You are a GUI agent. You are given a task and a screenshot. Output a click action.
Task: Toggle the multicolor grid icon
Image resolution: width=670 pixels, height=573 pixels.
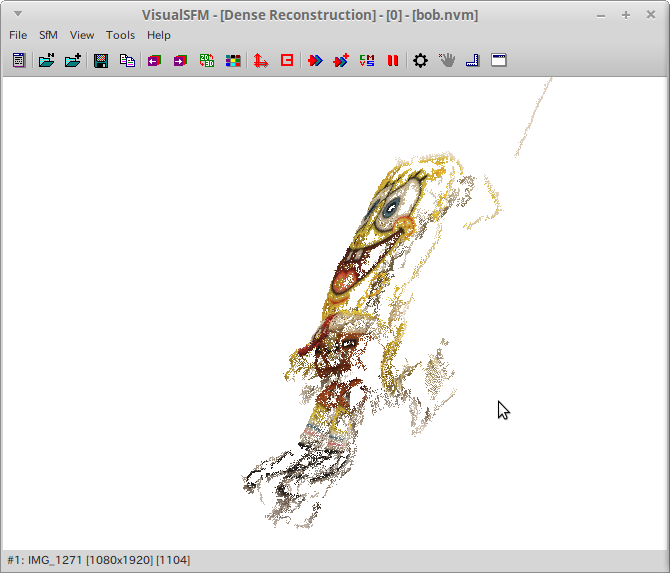[233, 61]
